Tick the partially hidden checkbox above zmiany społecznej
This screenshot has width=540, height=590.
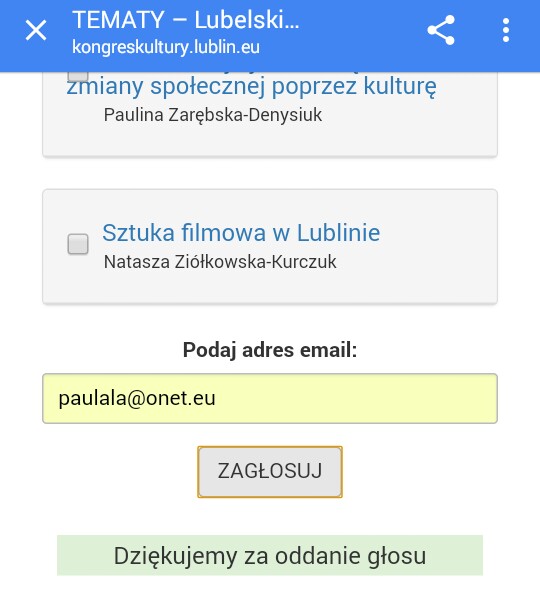(x=78, y=76)
